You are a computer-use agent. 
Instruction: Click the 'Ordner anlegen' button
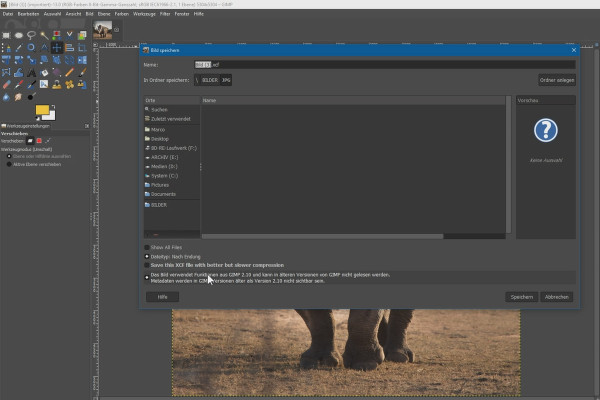tap(557, 80)
